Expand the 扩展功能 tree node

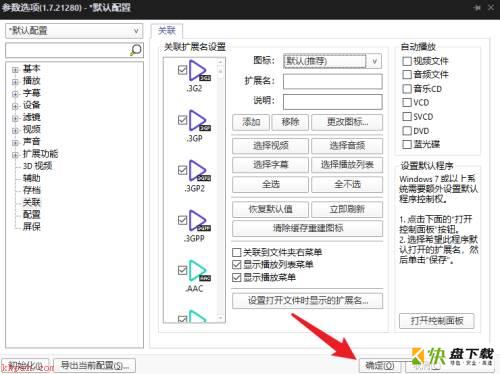(x=15, y=155)
